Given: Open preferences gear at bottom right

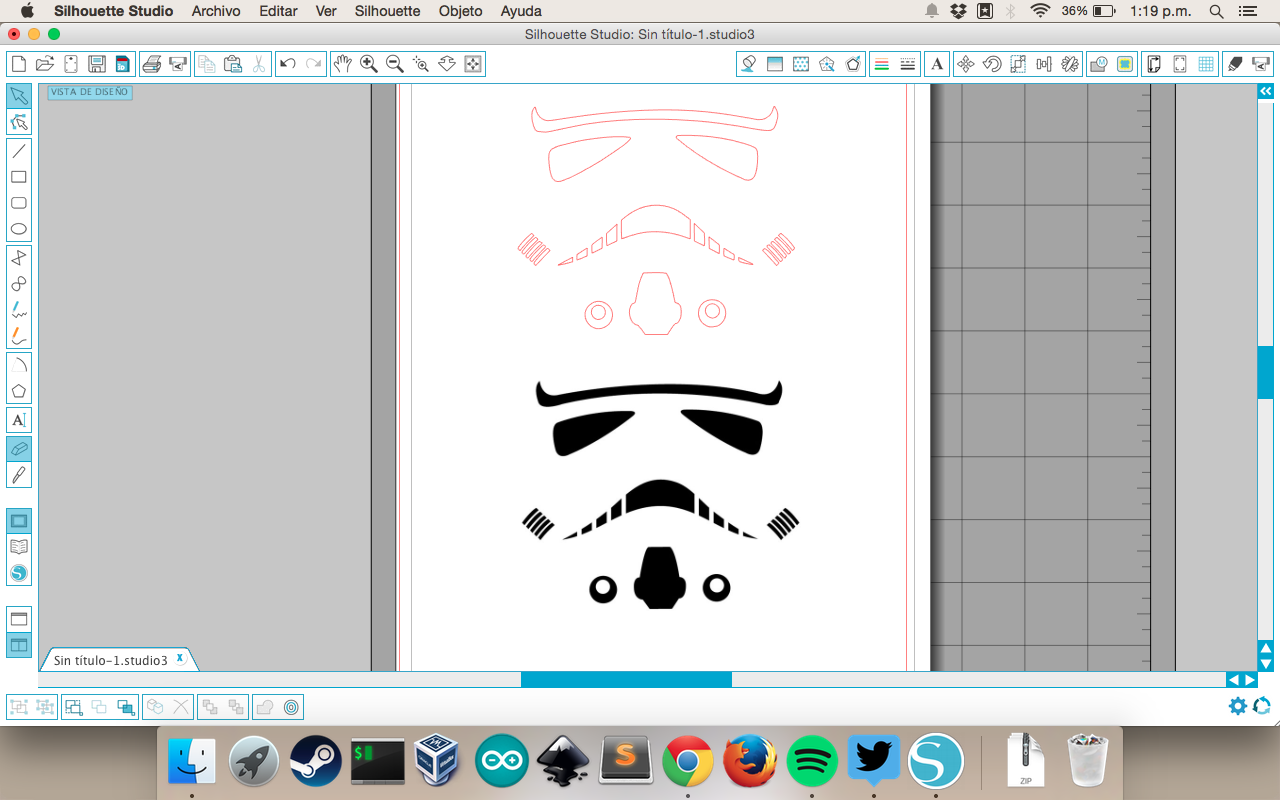Looking at the screenshot, I should pyautogui.click(x=1238, y=706).
